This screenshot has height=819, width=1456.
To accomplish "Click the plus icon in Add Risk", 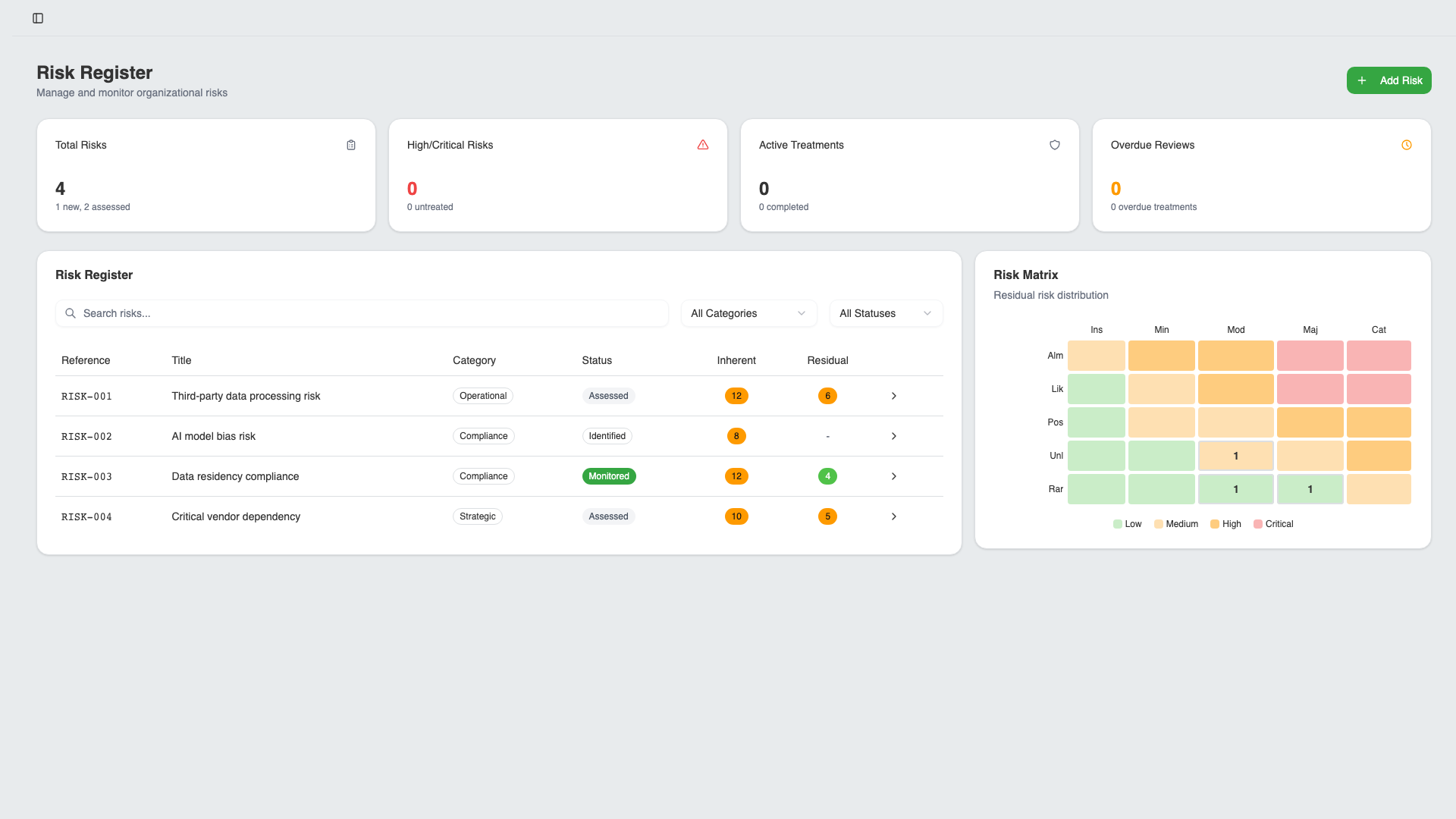I will (1362, 80).
